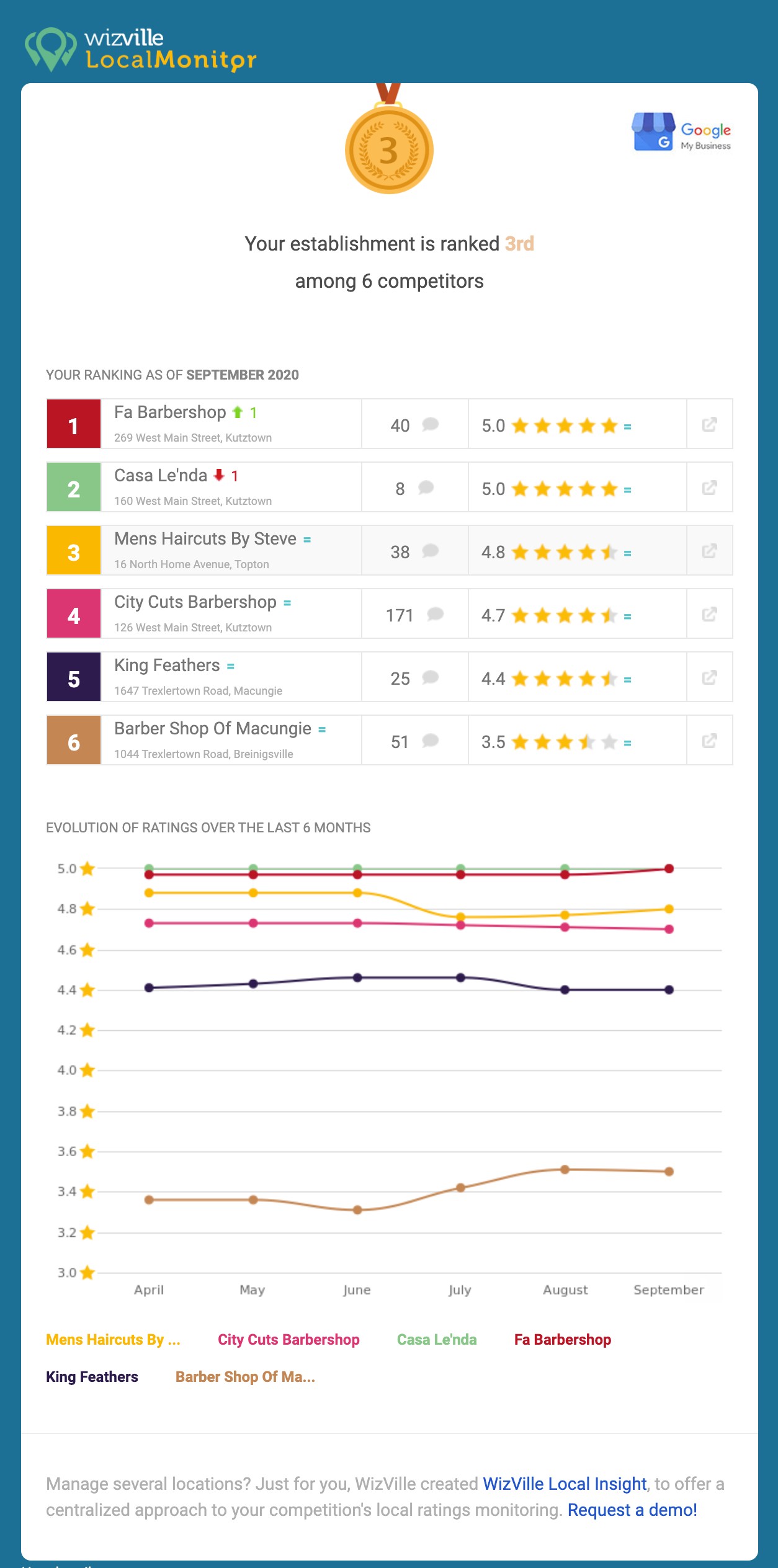Click the review bubble icon next to 171

coord(436,614)
